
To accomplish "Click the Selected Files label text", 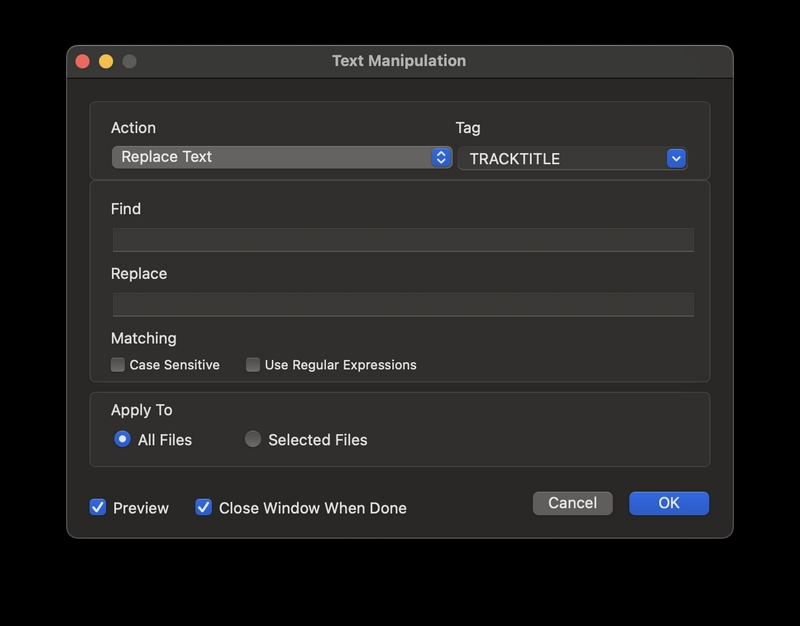I will (318, 440).
